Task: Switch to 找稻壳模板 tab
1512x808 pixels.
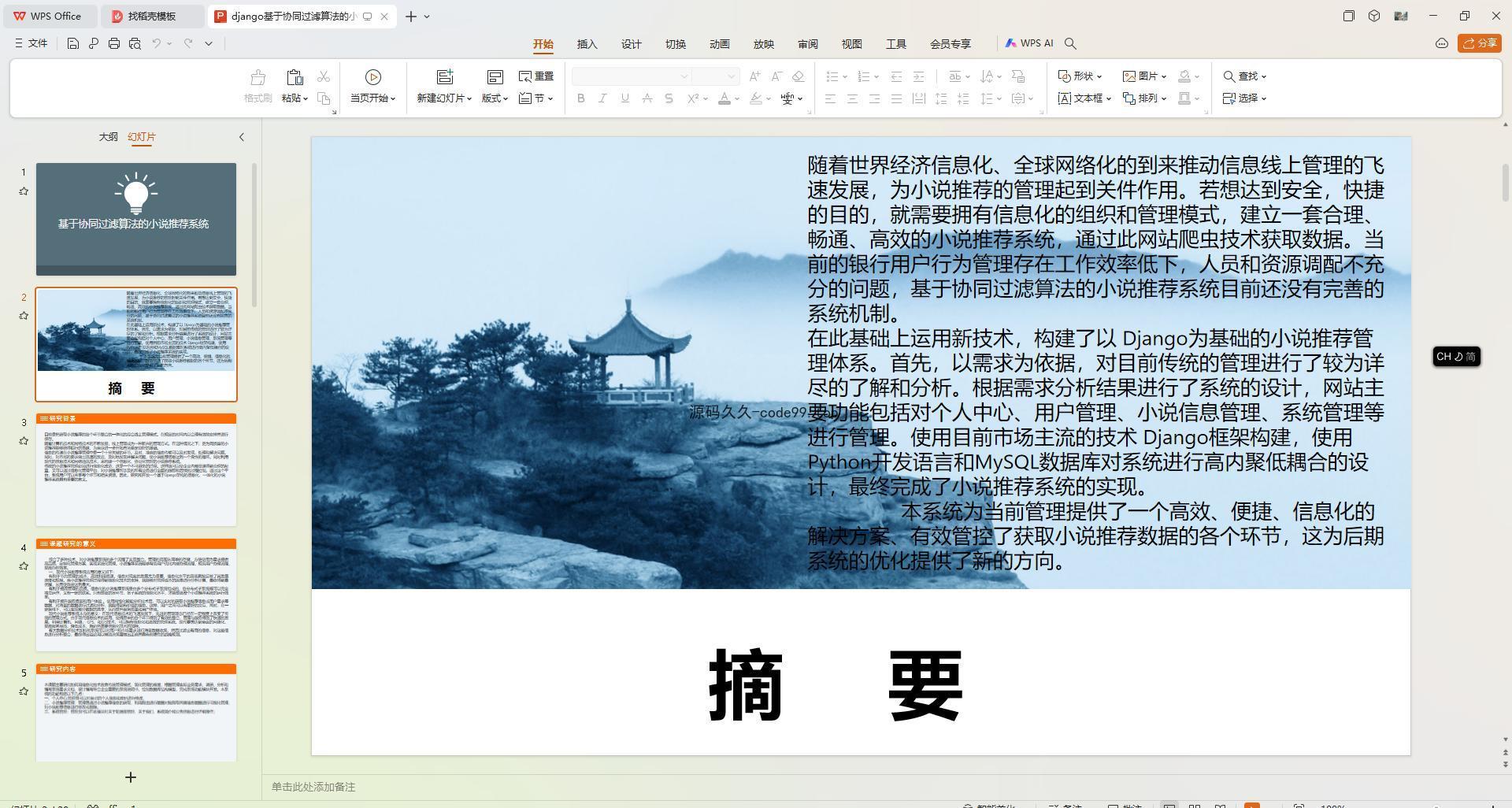Action: coord(152,16)
